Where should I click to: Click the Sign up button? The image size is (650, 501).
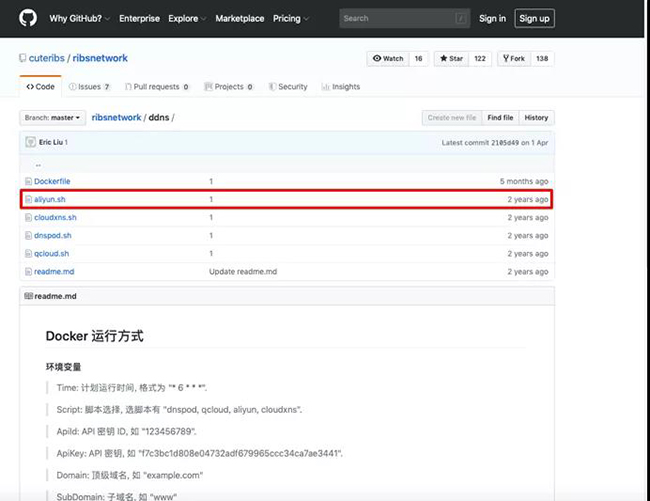click(534, 19)
